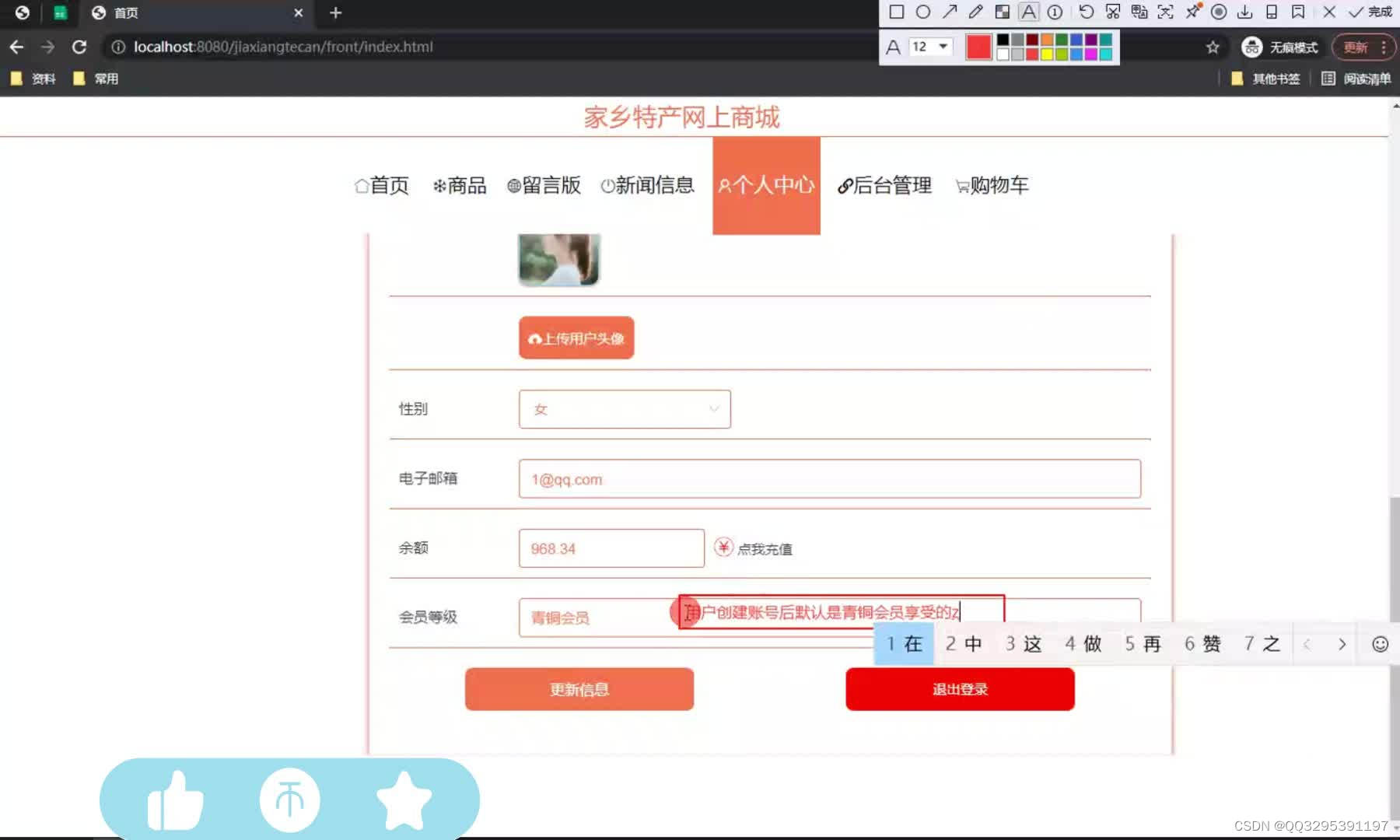Open the IME emoji panel
This screenshot has width=1400, height=840.
pos(1380,644)
